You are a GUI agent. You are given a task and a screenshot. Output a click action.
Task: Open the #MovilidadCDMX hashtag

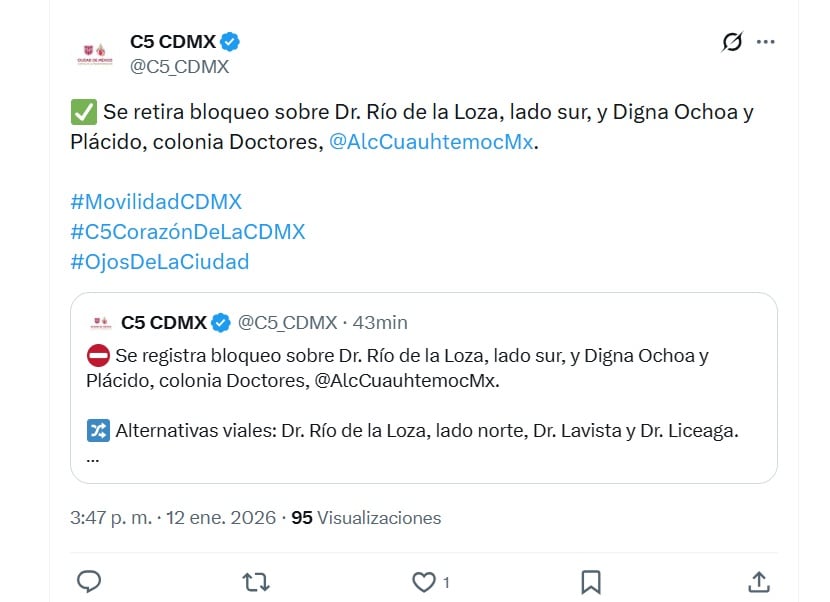pos(155,201)
